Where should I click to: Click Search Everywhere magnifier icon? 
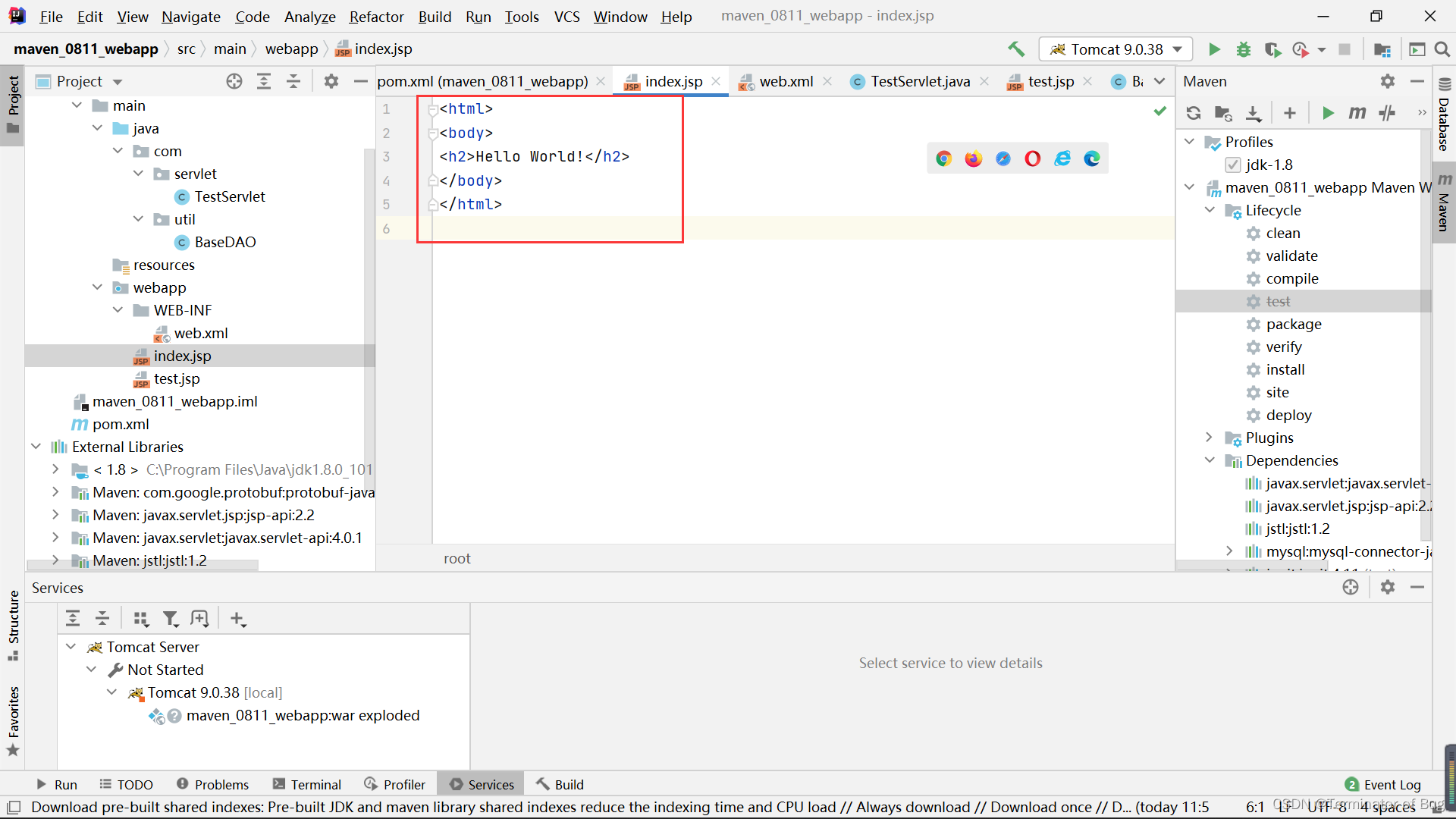(x=1442, y=49)
